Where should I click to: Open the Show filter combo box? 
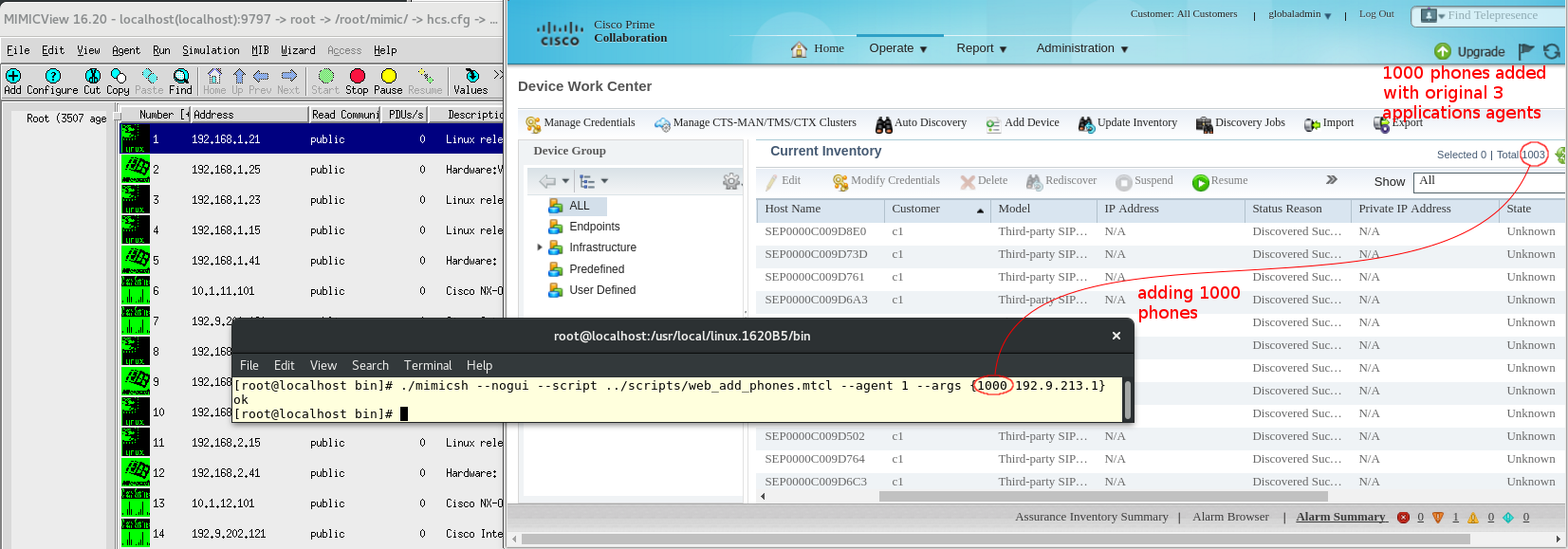1489,182
